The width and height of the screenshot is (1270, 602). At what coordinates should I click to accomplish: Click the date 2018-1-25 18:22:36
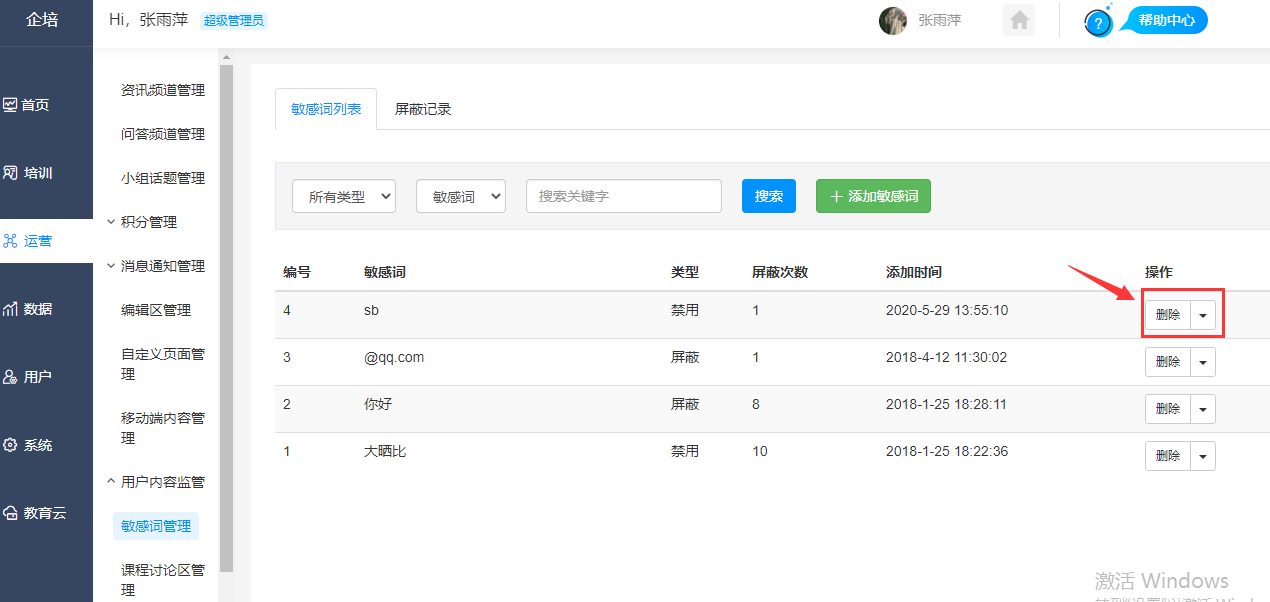point(947,451)
